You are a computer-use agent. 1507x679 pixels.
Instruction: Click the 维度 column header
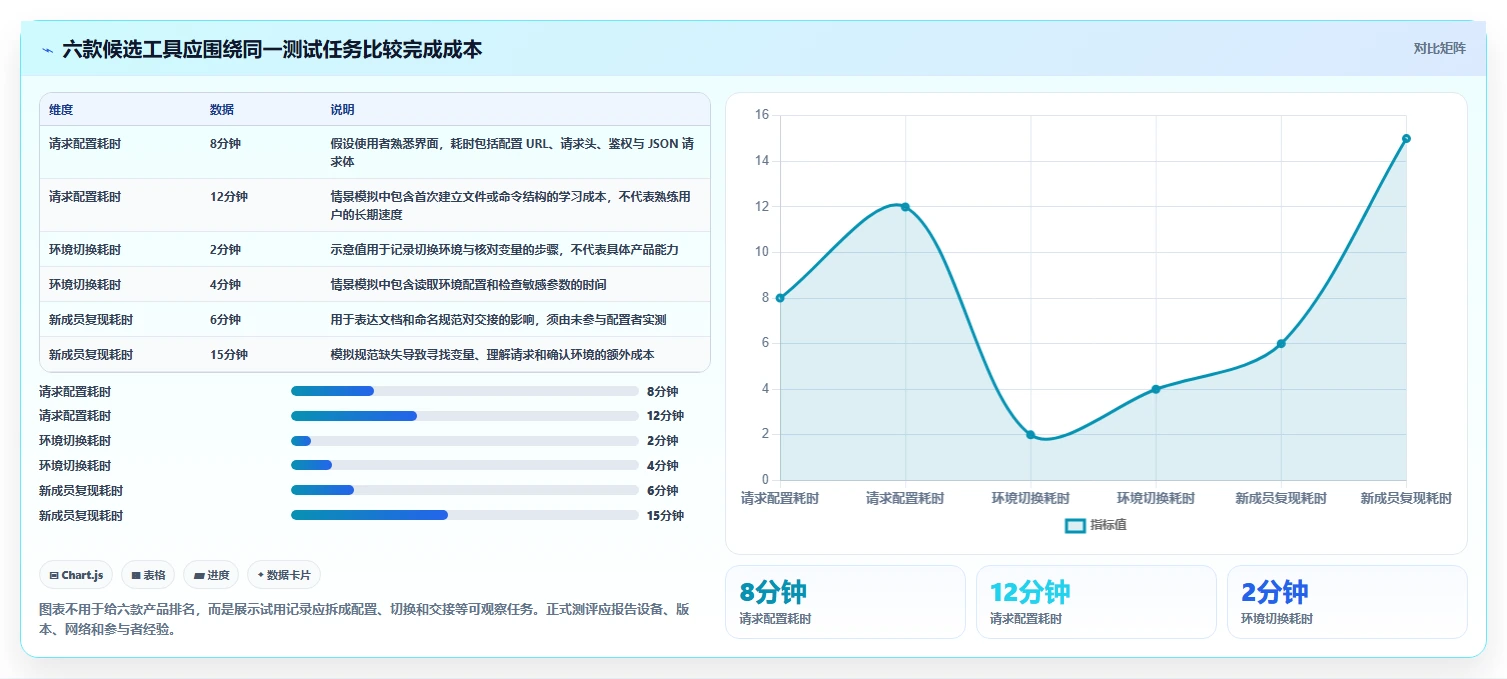61,110
